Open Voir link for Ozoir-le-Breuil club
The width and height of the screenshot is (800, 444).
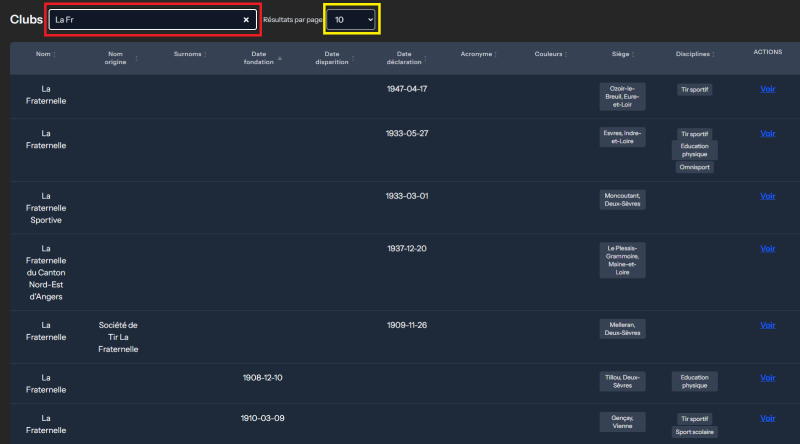pos(767,89)
